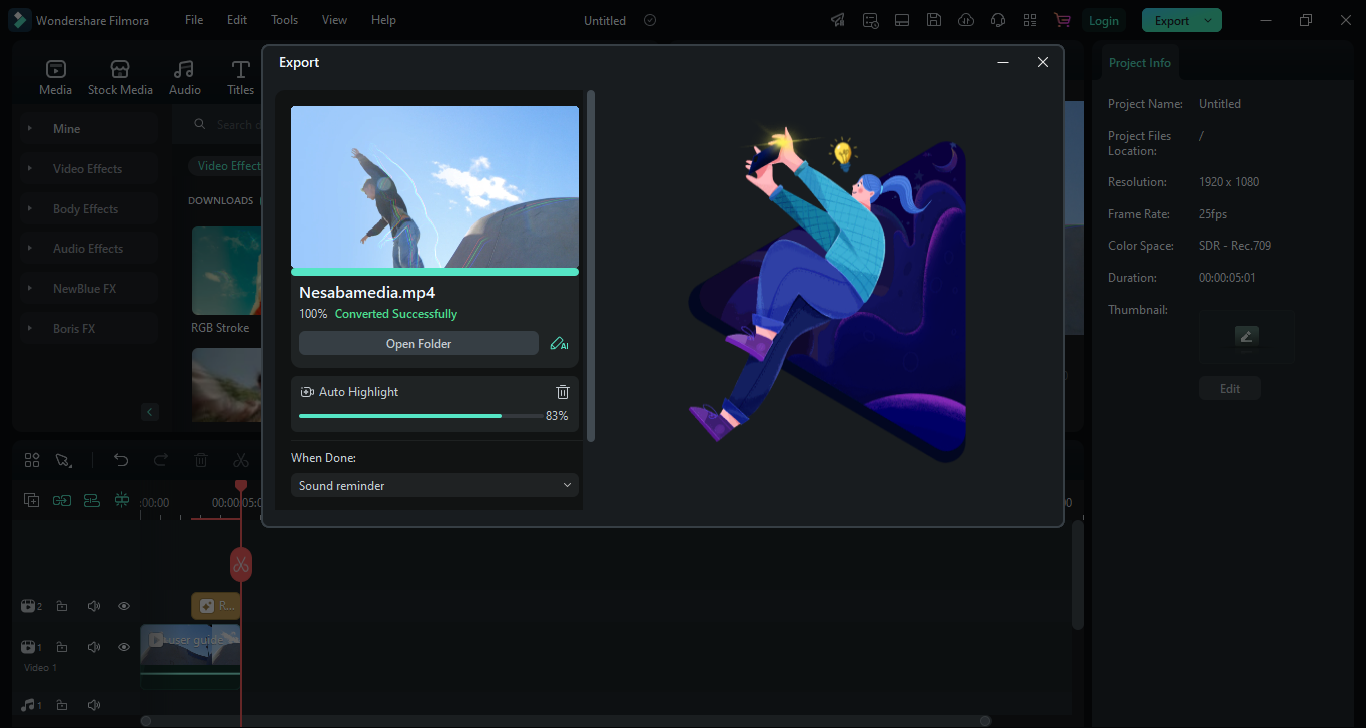Click the Login button
Image resolution: width=1366 pixels, height=728 pixels.
point(1103,20)
